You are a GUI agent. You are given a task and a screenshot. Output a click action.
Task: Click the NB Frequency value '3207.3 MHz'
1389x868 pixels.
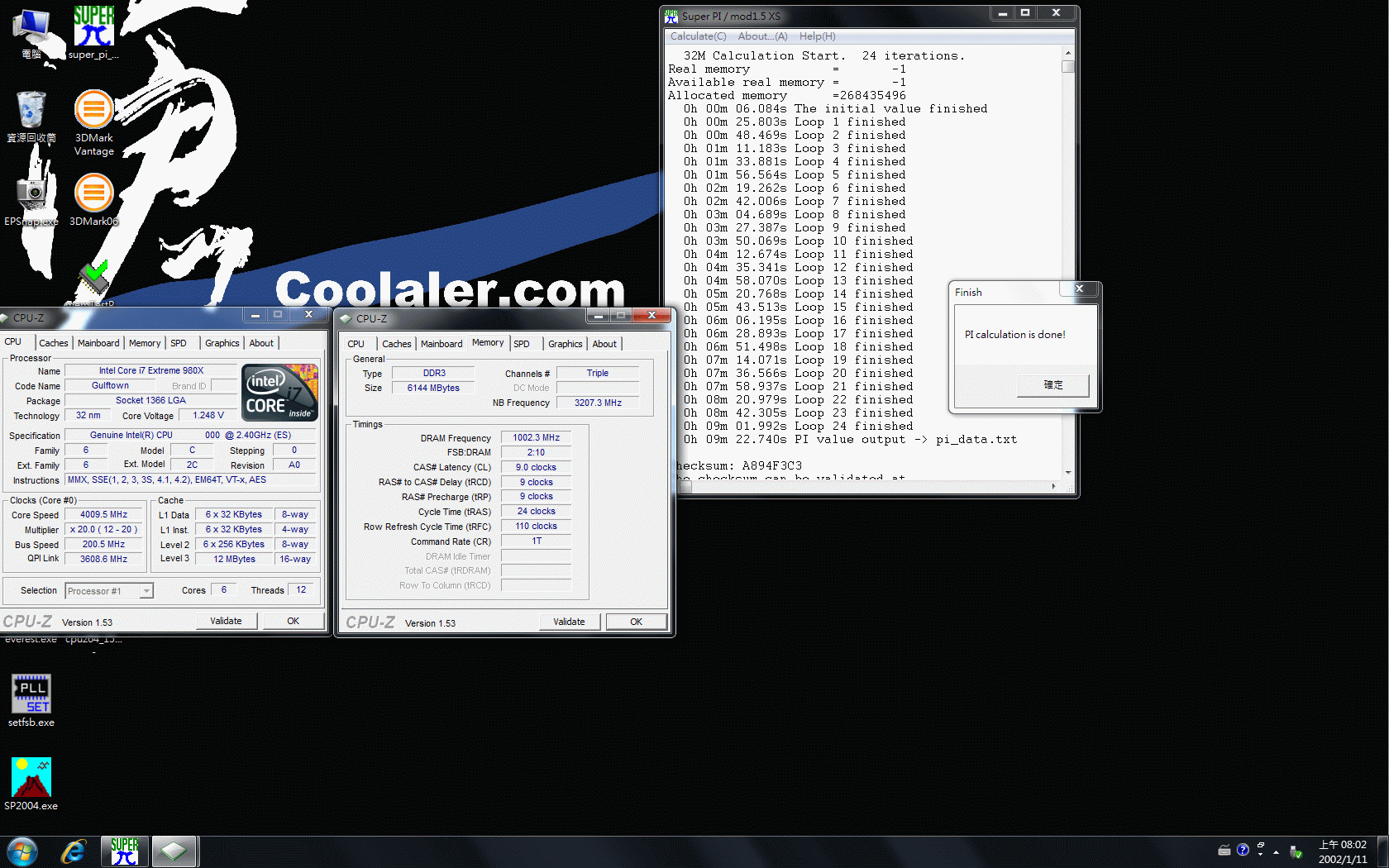[598, 403]
